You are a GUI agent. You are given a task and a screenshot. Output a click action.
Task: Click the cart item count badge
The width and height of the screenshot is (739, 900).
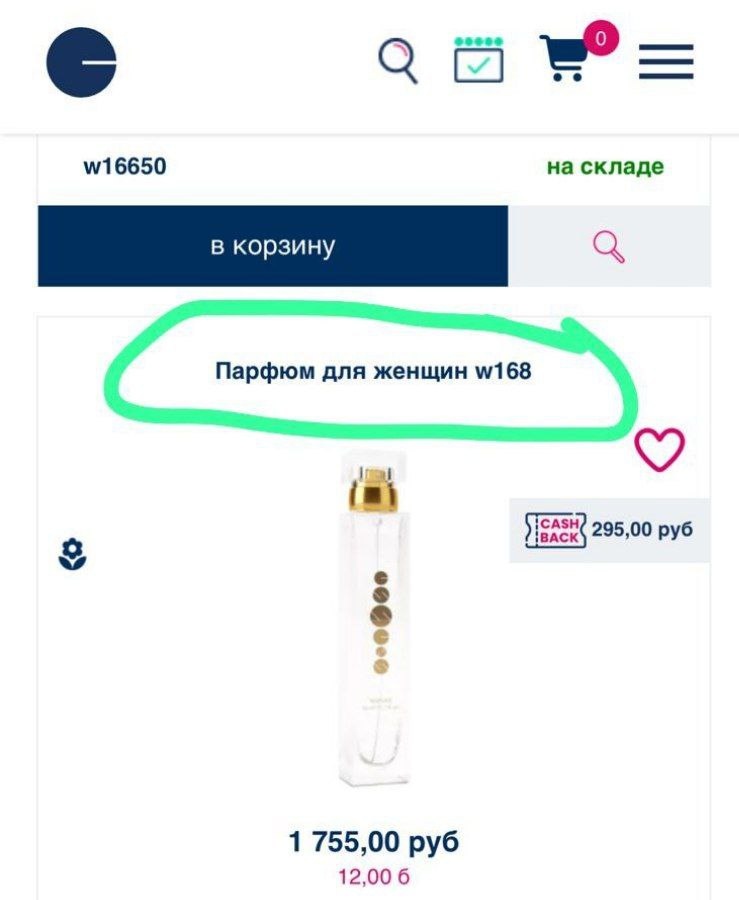[601, 38]
